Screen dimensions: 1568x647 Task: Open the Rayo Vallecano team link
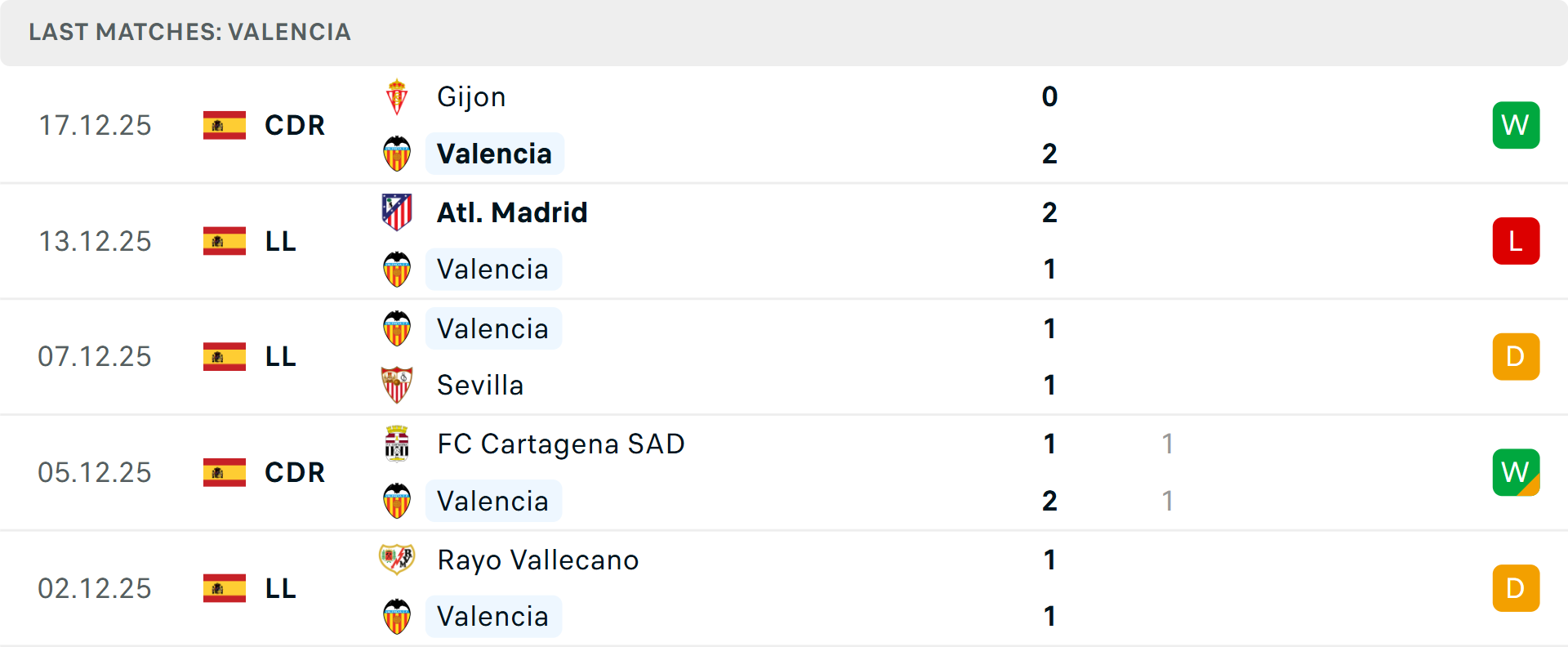point(537,560)
